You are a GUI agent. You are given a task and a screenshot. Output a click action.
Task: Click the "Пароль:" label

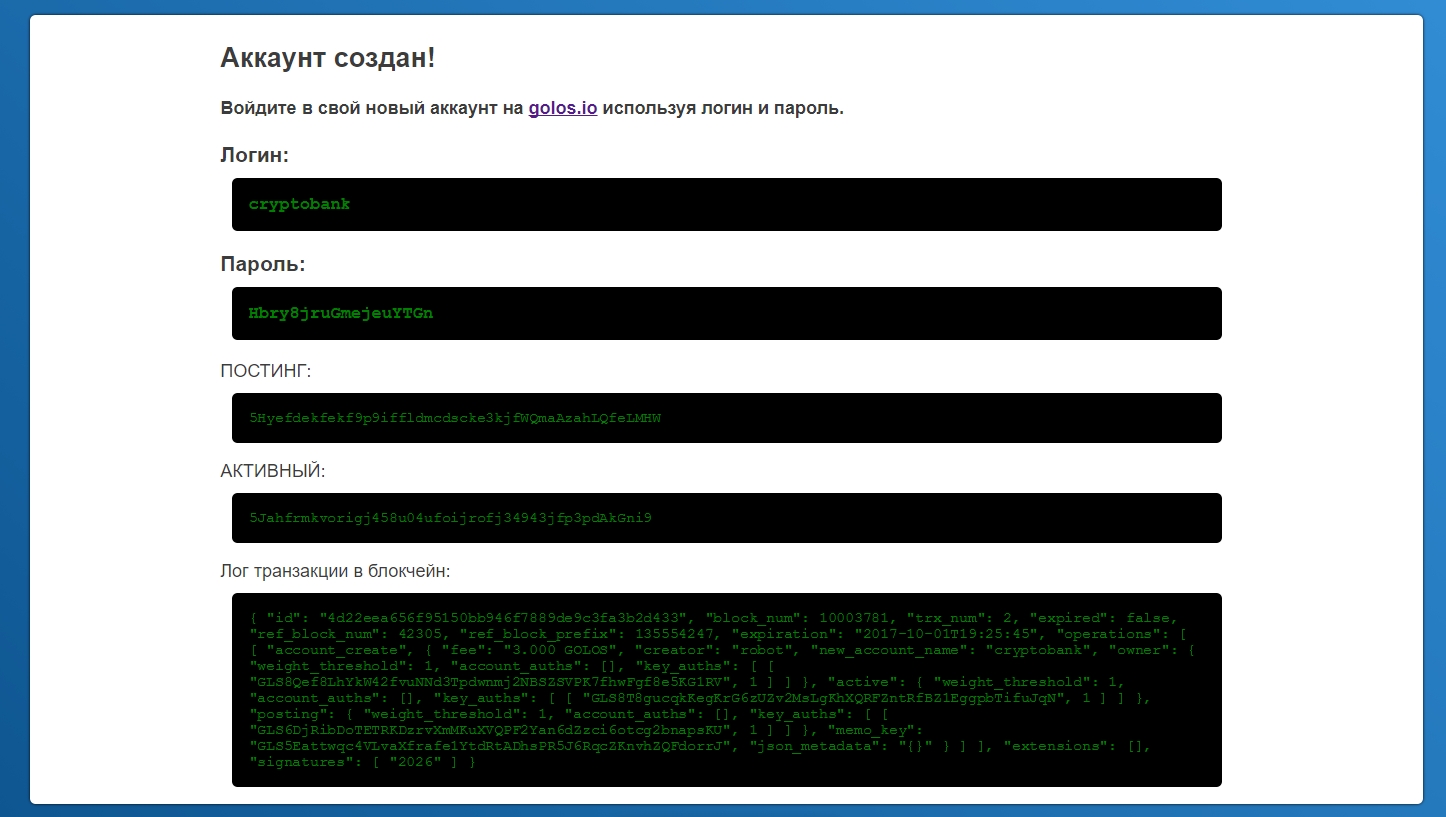tap(262, 264)
